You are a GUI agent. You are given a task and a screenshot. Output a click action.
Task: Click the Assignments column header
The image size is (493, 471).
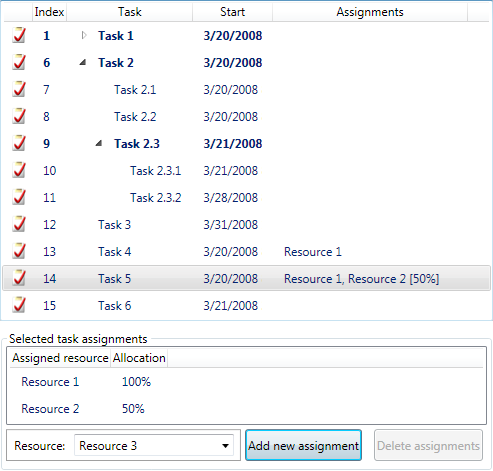point(370,12)
